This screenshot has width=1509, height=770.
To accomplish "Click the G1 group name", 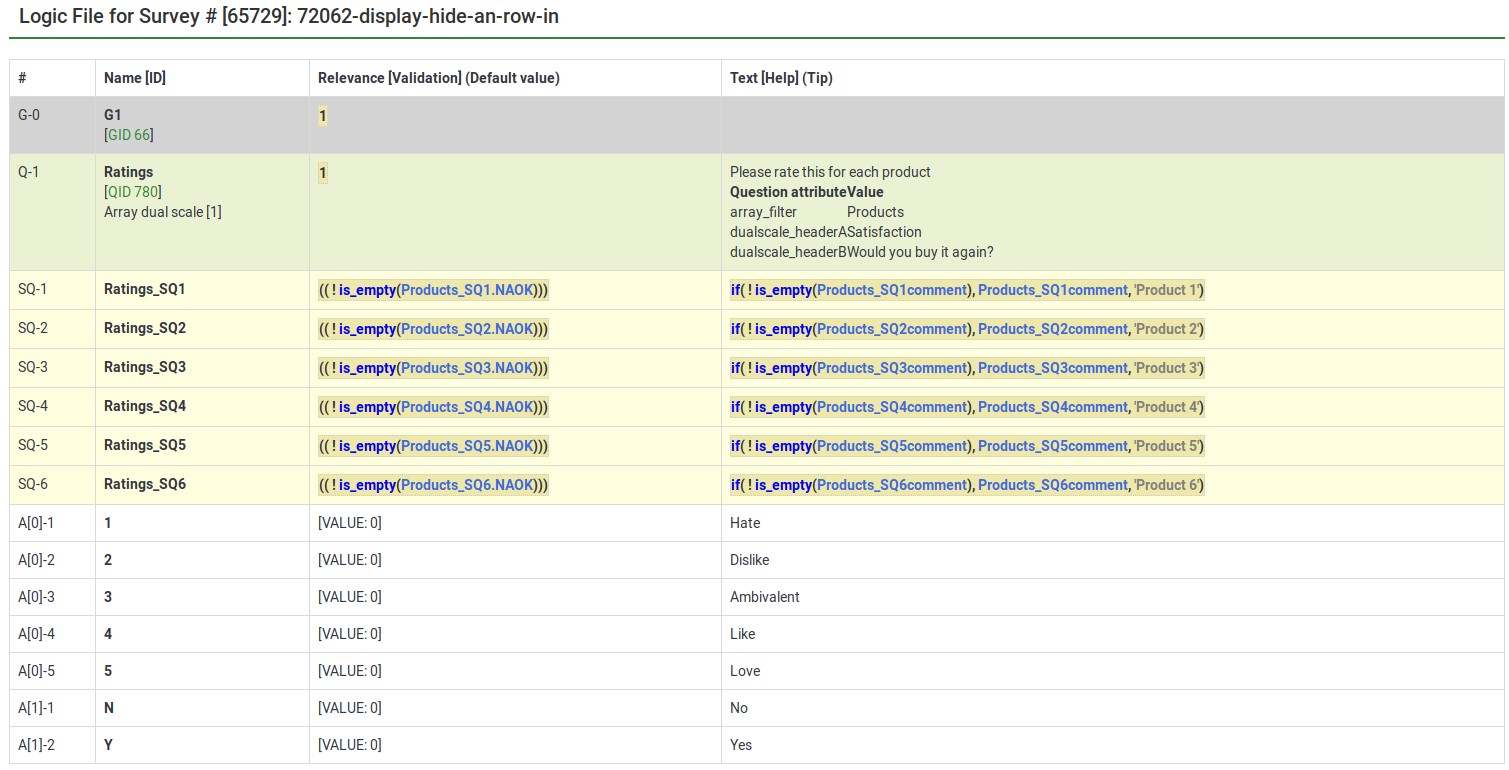I will pos(113,115).
